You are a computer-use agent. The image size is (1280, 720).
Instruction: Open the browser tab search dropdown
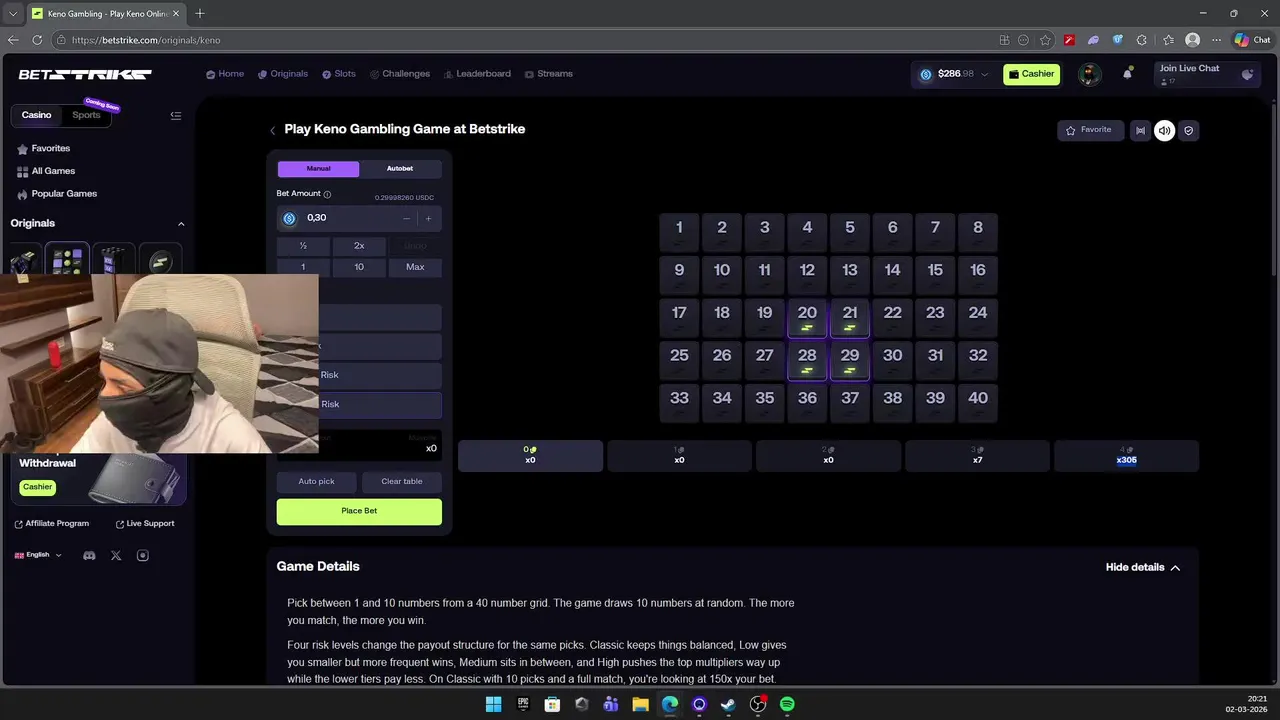(12, 13)
